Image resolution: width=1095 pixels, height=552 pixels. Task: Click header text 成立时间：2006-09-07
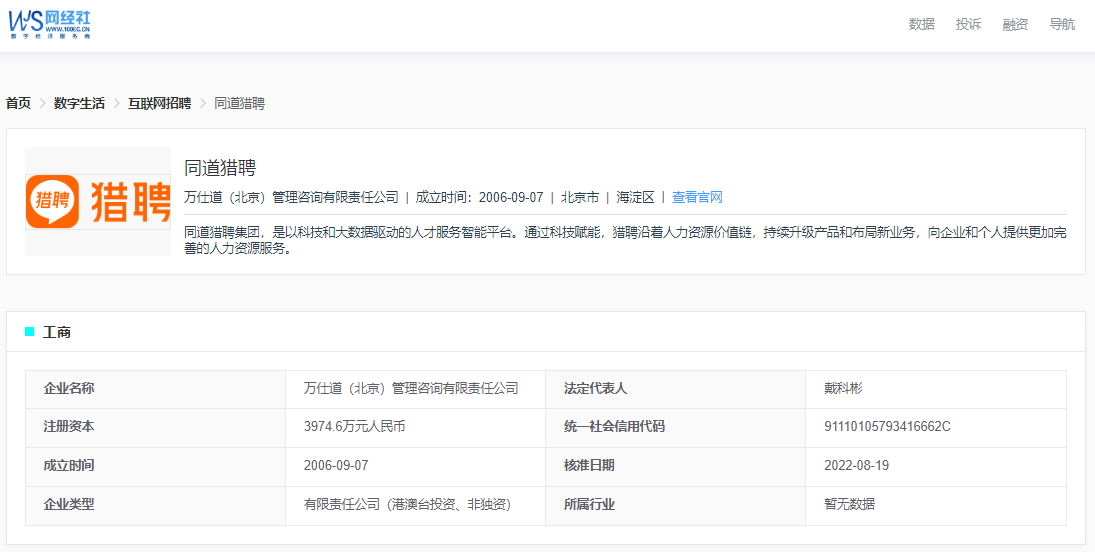click(x=479, y=197)
